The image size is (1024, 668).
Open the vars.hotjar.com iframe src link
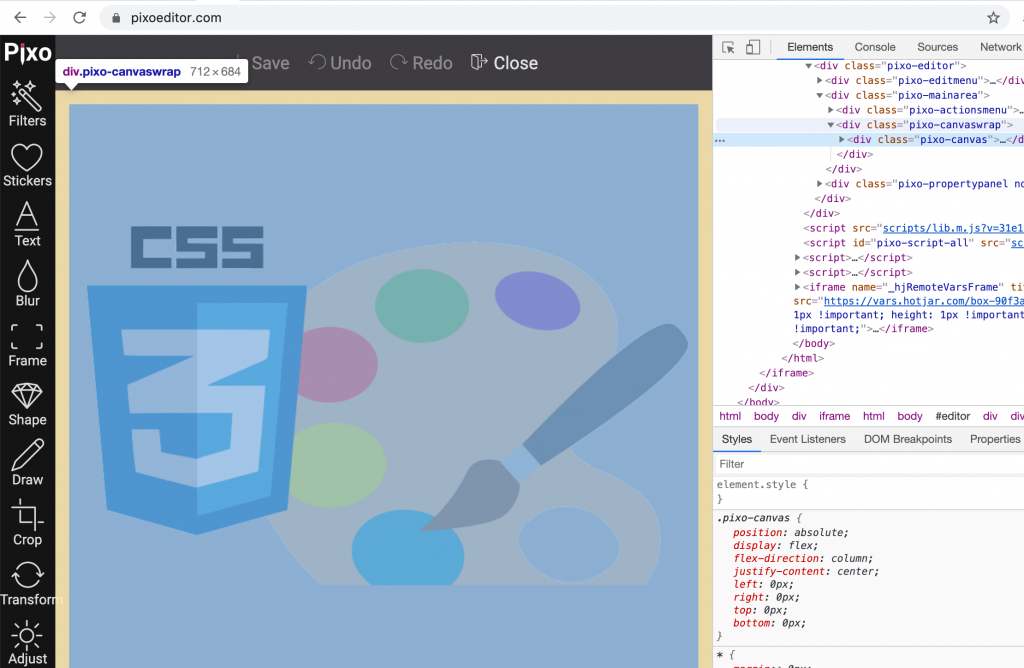[923, 301]
